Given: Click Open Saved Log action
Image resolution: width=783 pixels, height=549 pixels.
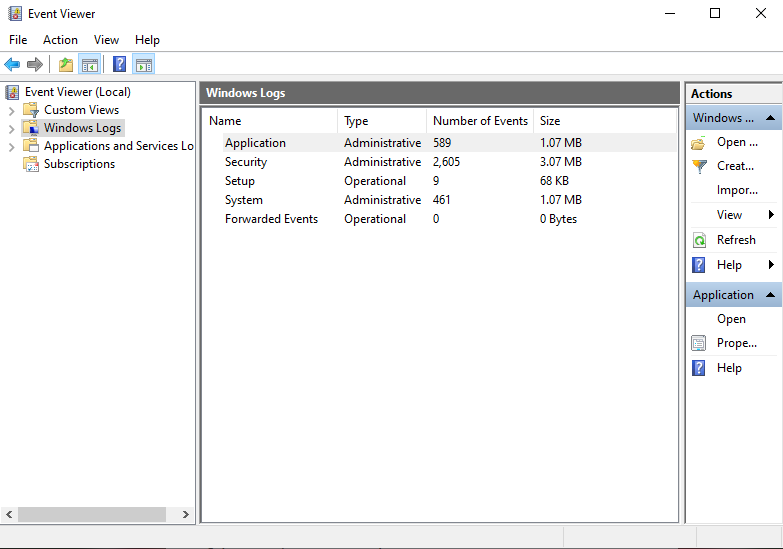Looking at the screenshot, I should (737, 142).
